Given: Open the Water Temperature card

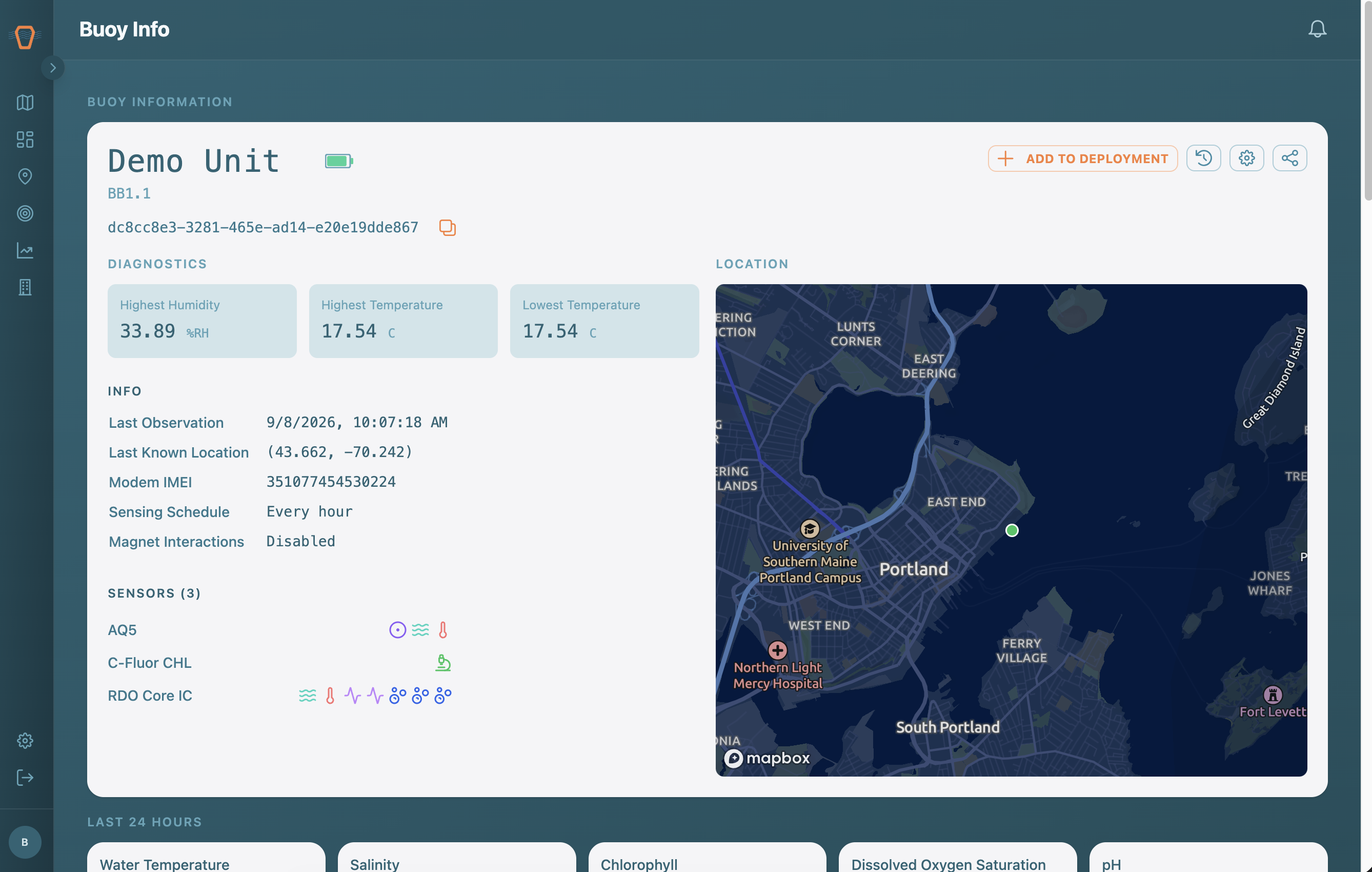Looking at the screenshot, I should pos(206,858).
